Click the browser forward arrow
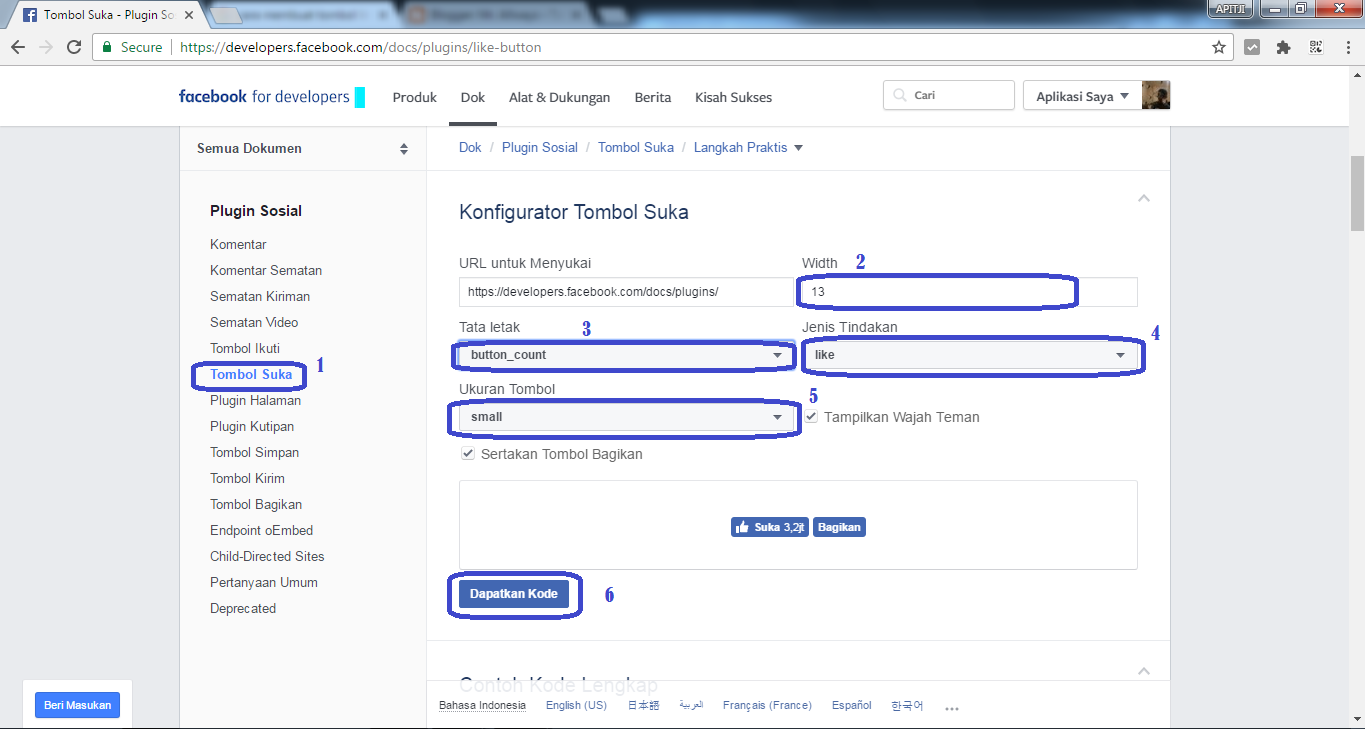Viewport: 1365px width, 729px height. pos(46,47)
